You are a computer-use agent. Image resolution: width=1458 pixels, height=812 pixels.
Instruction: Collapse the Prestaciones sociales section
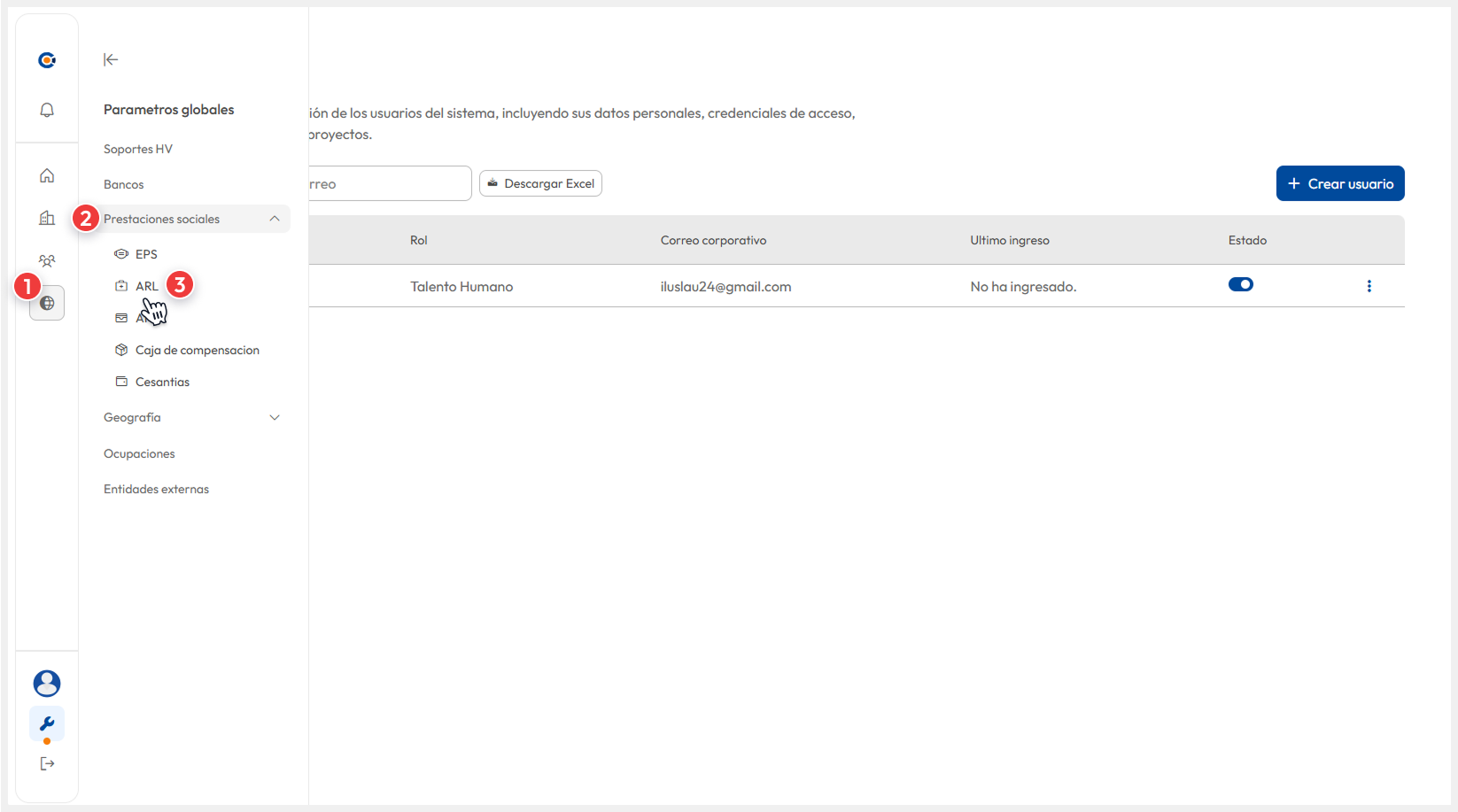[275, 219]
